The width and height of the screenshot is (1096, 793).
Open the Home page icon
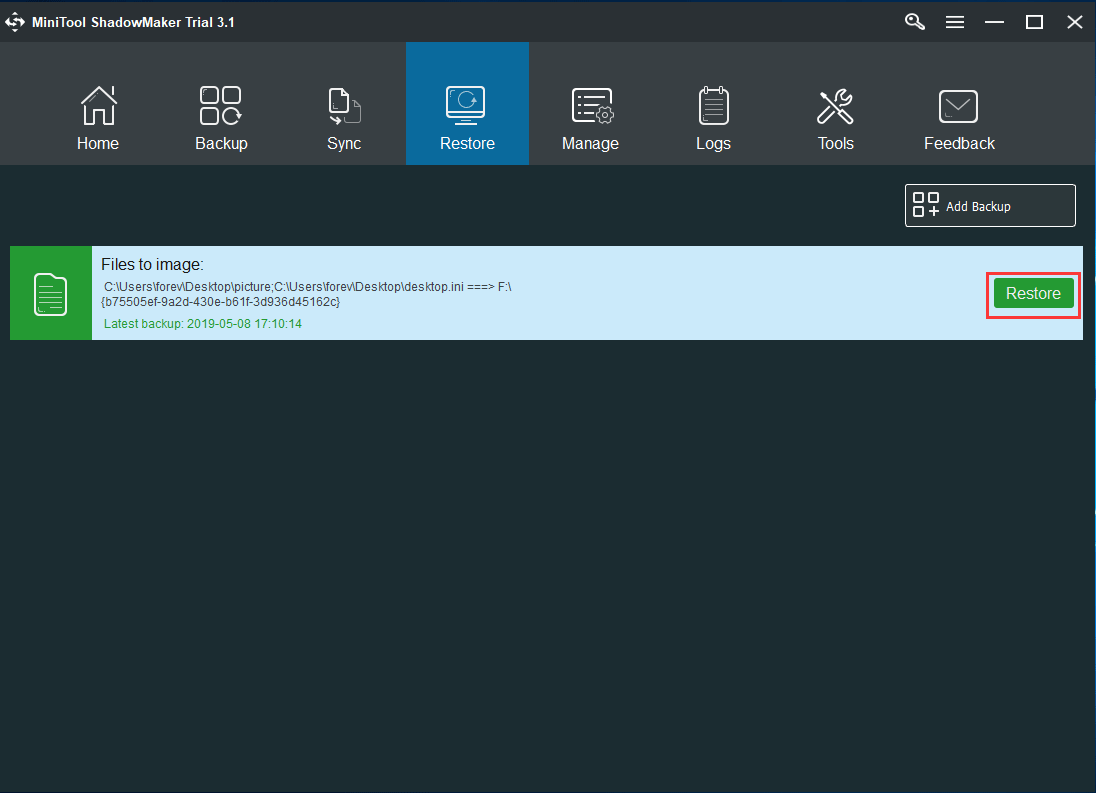click(x=98, y=106)
